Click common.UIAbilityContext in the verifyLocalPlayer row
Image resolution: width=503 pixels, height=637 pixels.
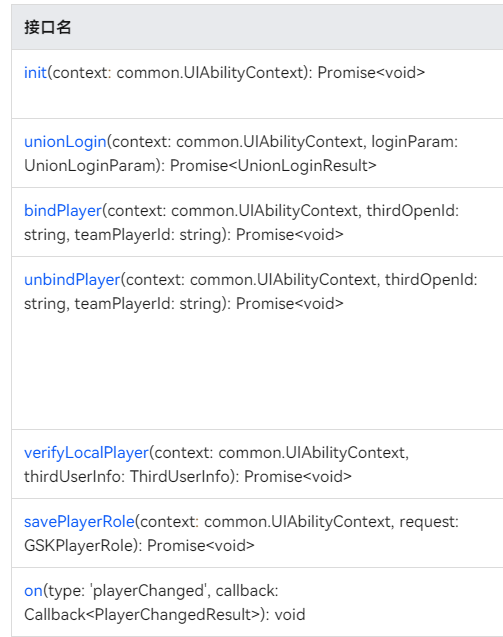click(312, 453)
